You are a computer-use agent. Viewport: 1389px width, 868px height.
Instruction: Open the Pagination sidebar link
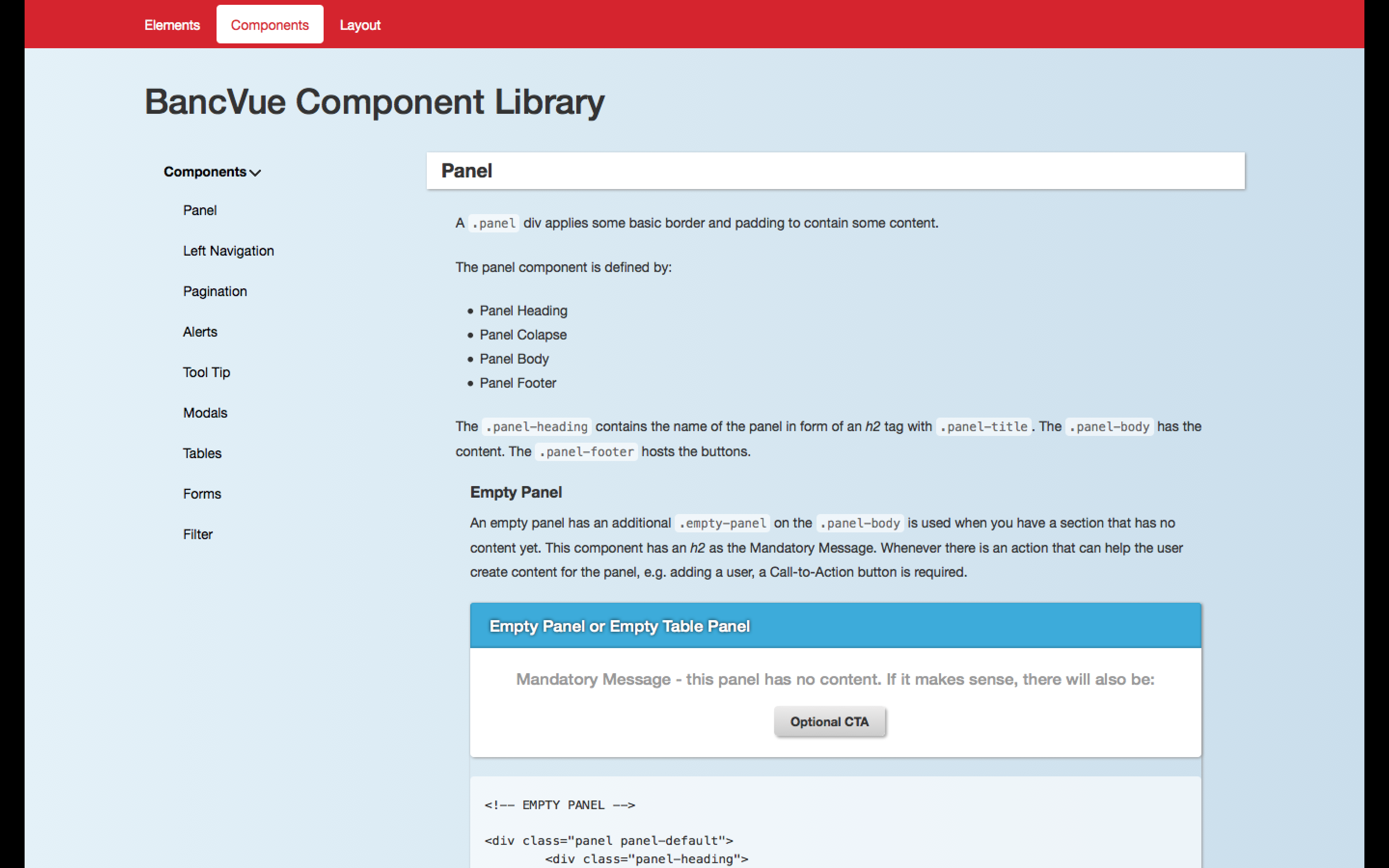[215, 291]
